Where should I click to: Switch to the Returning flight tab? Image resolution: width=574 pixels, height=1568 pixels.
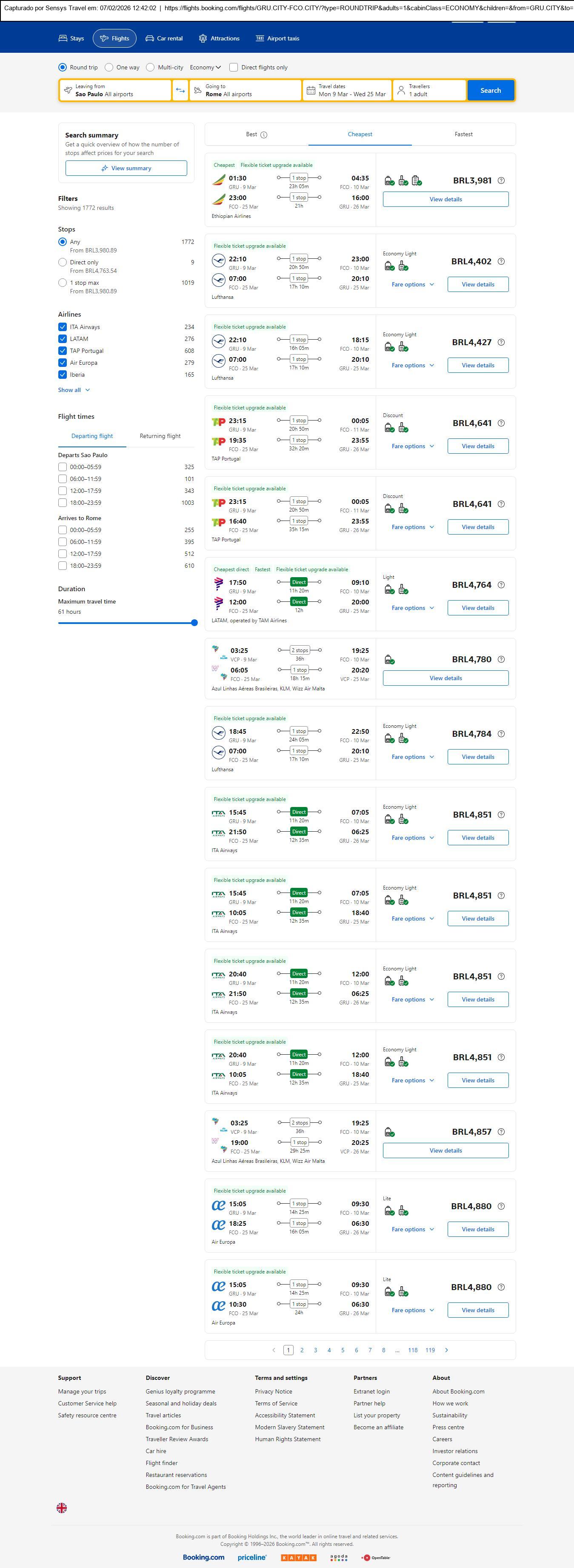160,436
